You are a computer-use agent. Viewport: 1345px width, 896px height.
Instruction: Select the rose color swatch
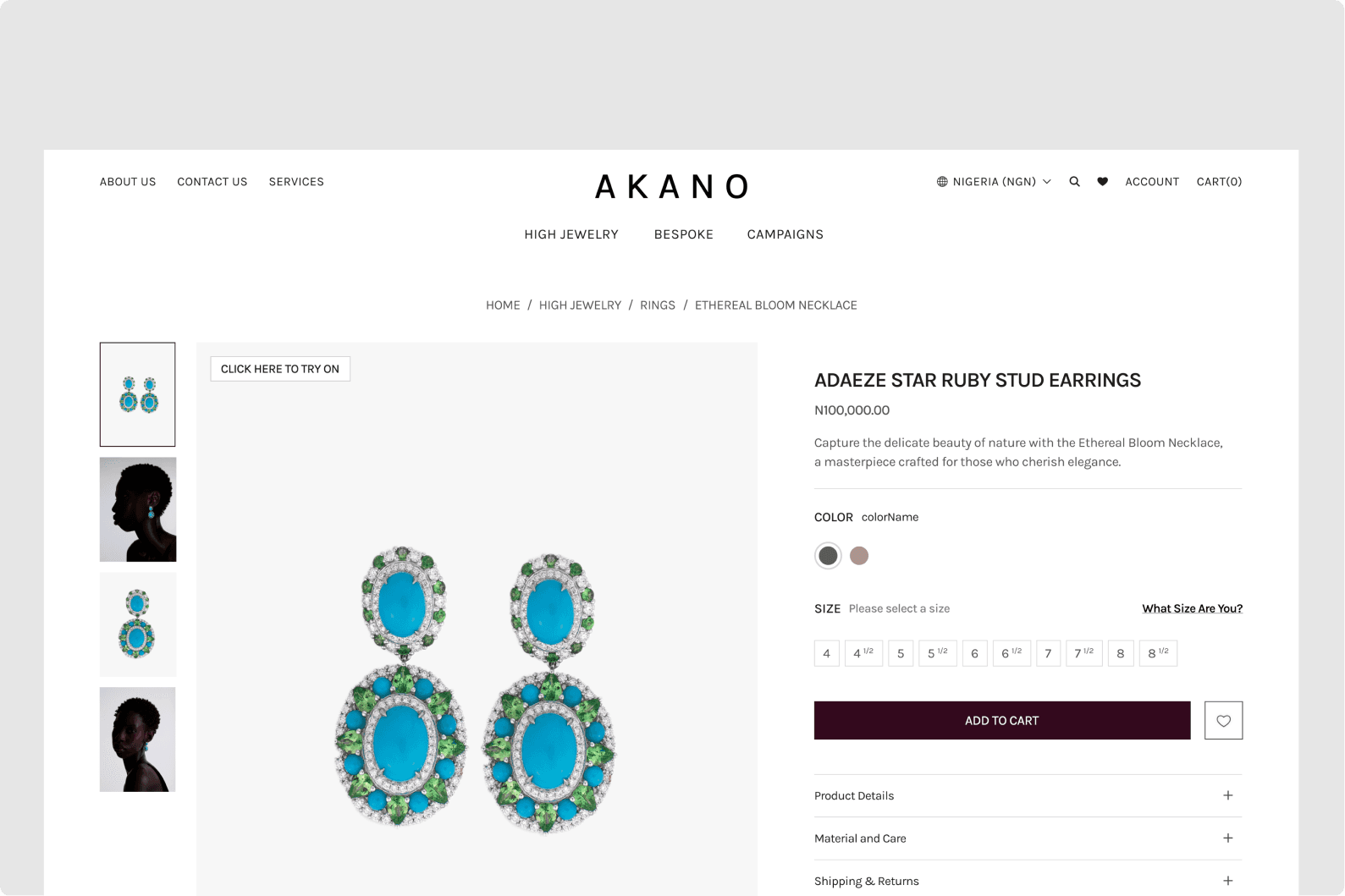point(859,556)
